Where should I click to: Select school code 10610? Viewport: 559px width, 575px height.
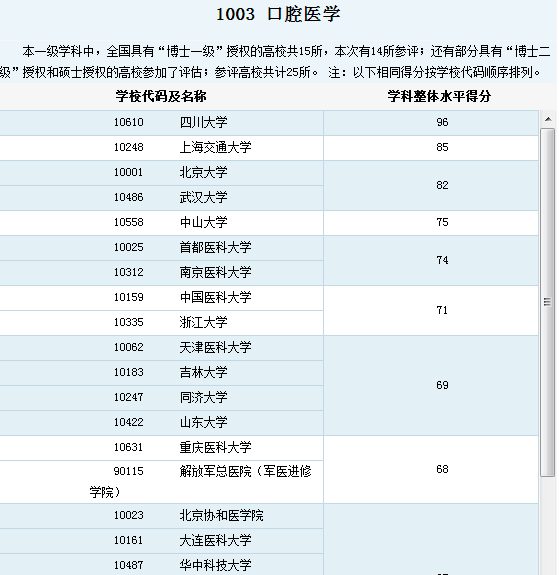pyautogui.click(x=128, y=122)
